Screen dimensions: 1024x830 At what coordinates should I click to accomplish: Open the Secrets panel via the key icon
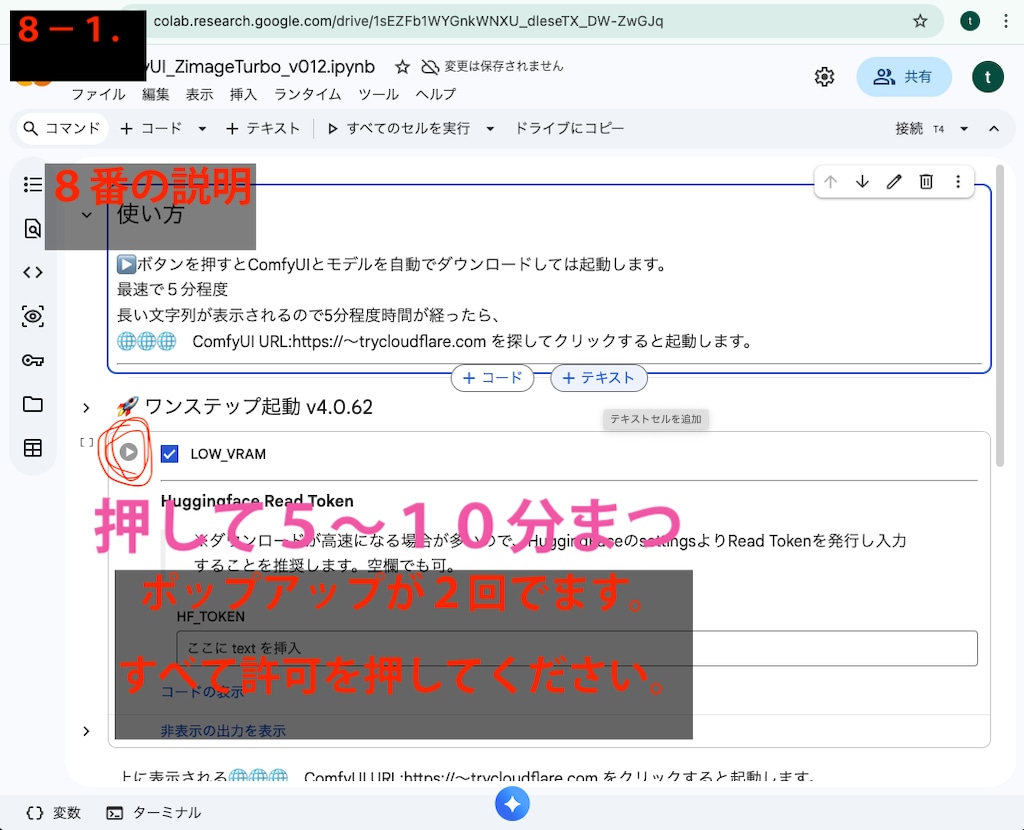[x=33, y=360]
